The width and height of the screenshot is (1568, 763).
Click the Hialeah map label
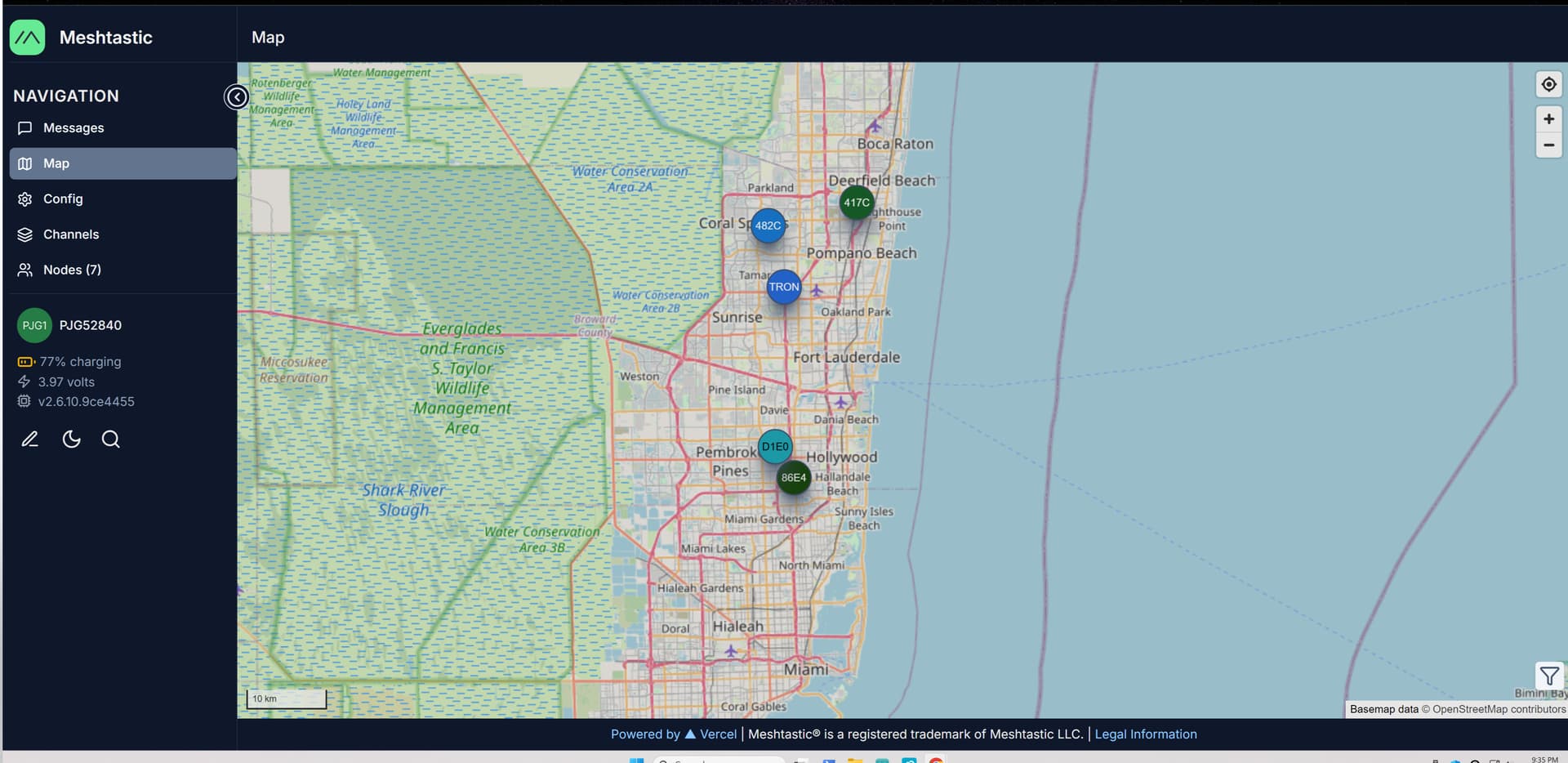click(x=738, y=627)
